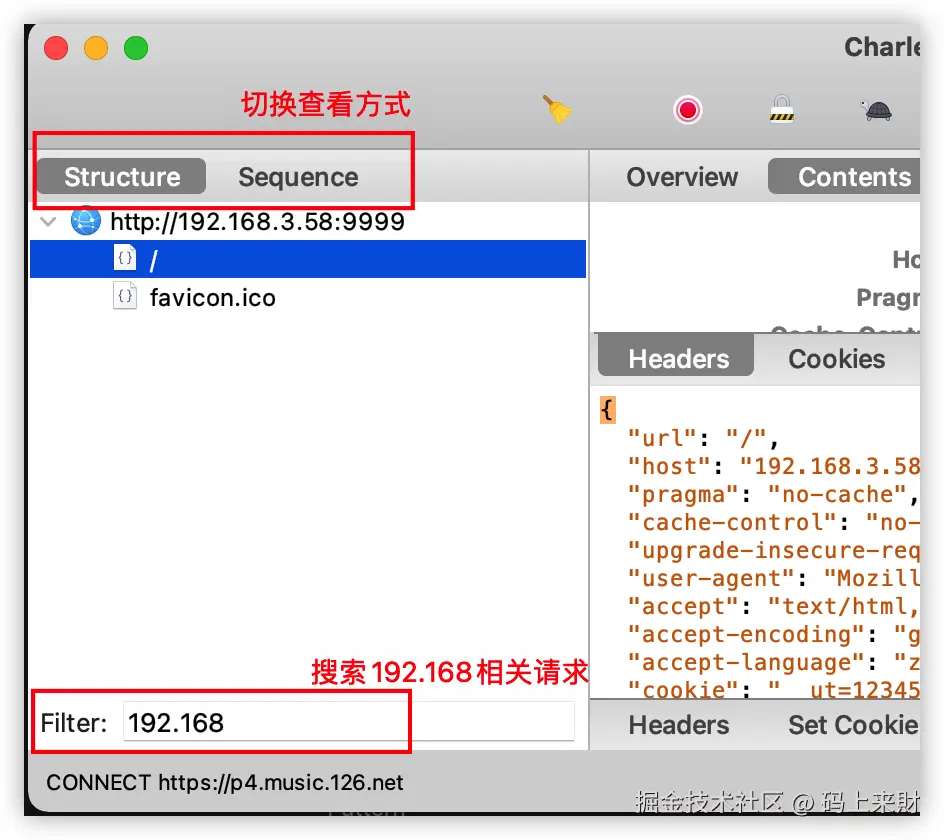Image resolution: width=944 pixels, height=840 pixels.
Task: Enable SSL proxying via the padlock icon
Action: point(781,110)
